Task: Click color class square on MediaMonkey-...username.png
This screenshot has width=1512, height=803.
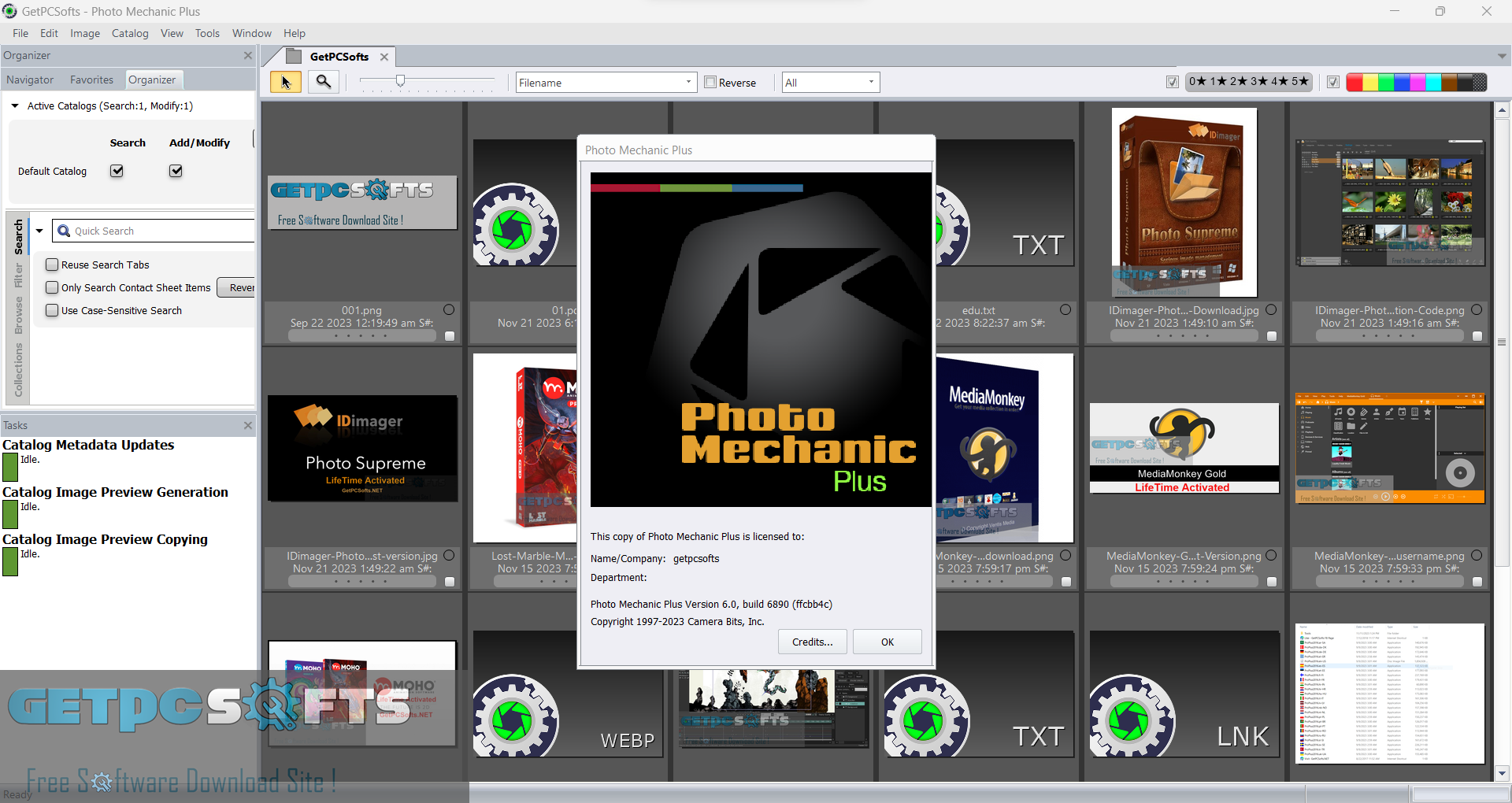Action: [1477, 582]
